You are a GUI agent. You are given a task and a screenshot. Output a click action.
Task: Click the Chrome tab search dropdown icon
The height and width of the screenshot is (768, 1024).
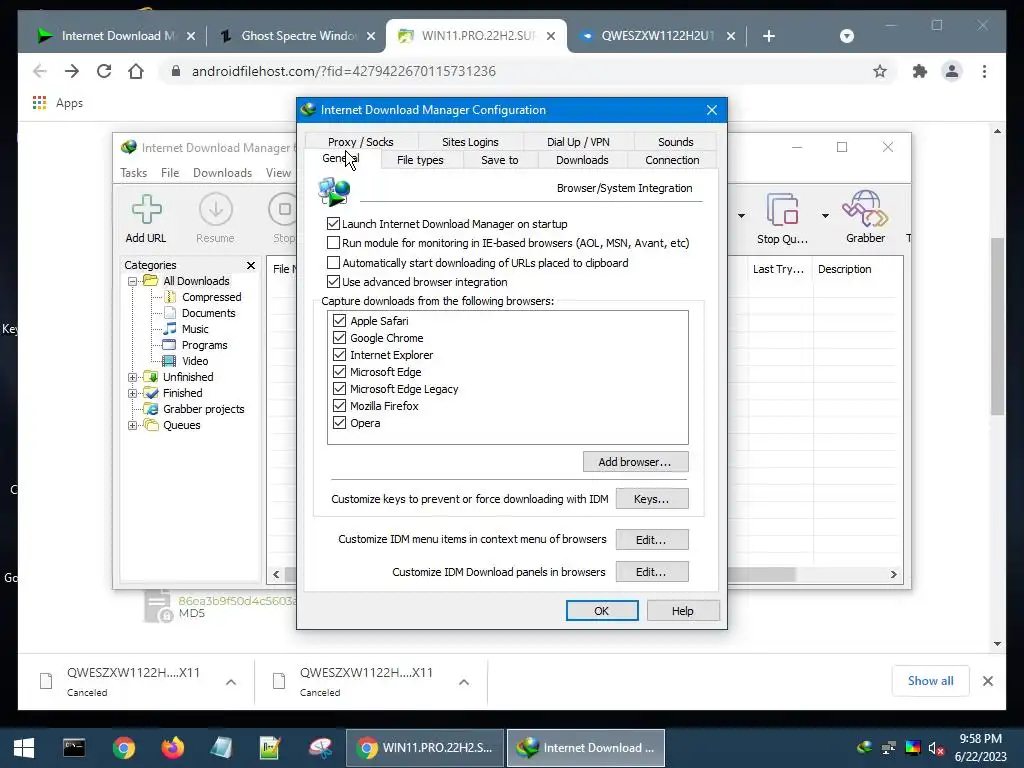click(x=847, y=36)
